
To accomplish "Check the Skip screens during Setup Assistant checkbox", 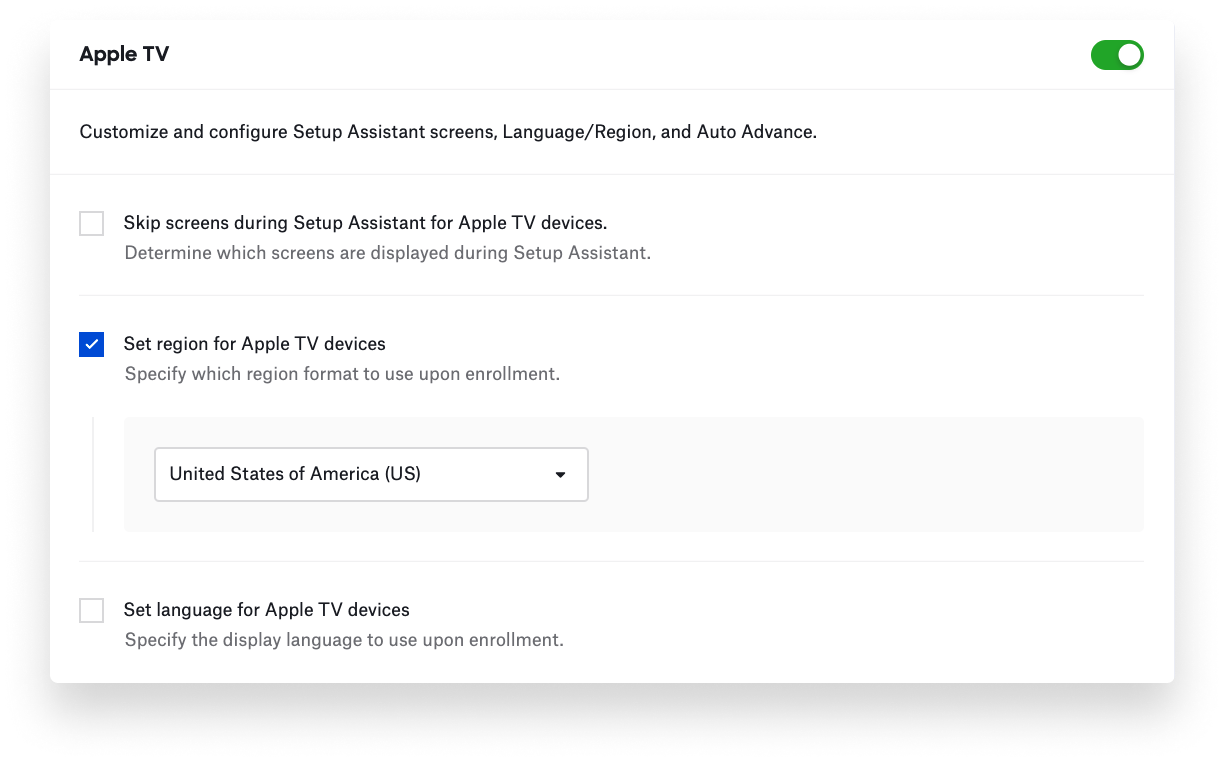I will coord(92,223).
